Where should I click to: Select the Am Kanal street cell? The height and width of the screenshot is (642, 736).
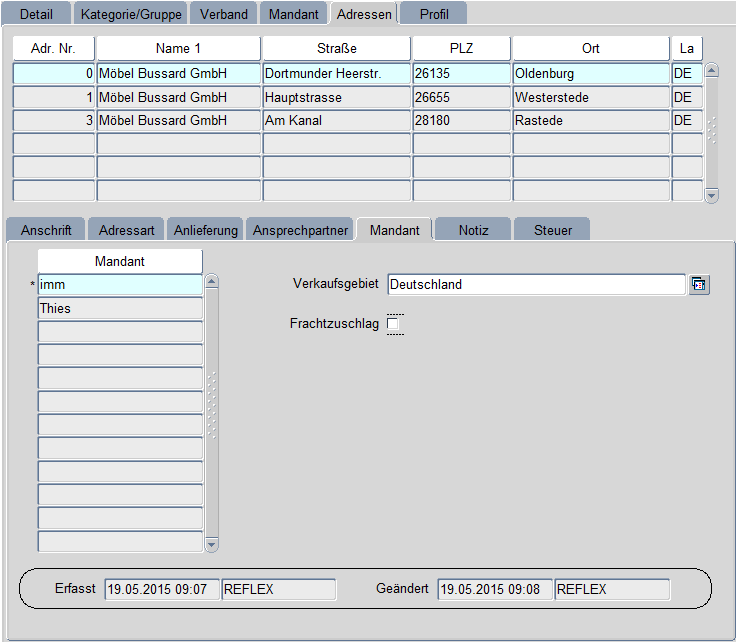click(336, 121)
